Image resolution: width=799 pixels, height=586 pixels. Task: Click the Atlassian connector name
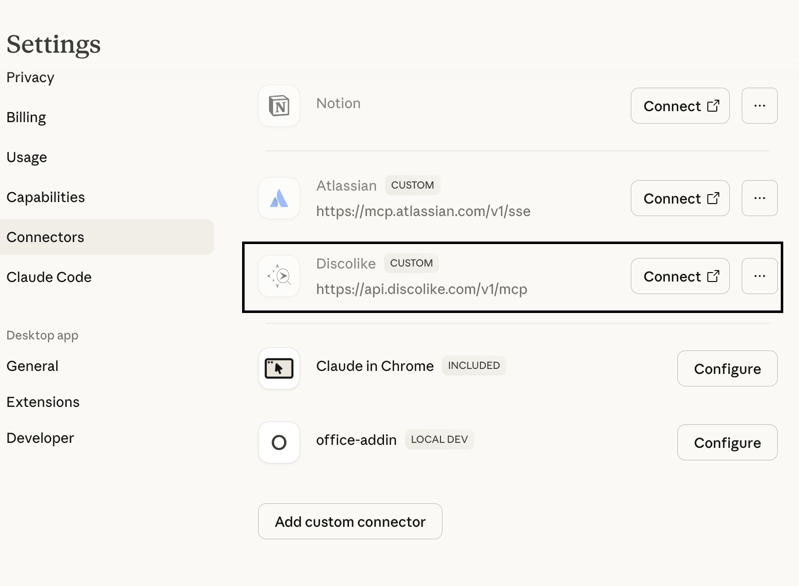[x=346, y=185]
